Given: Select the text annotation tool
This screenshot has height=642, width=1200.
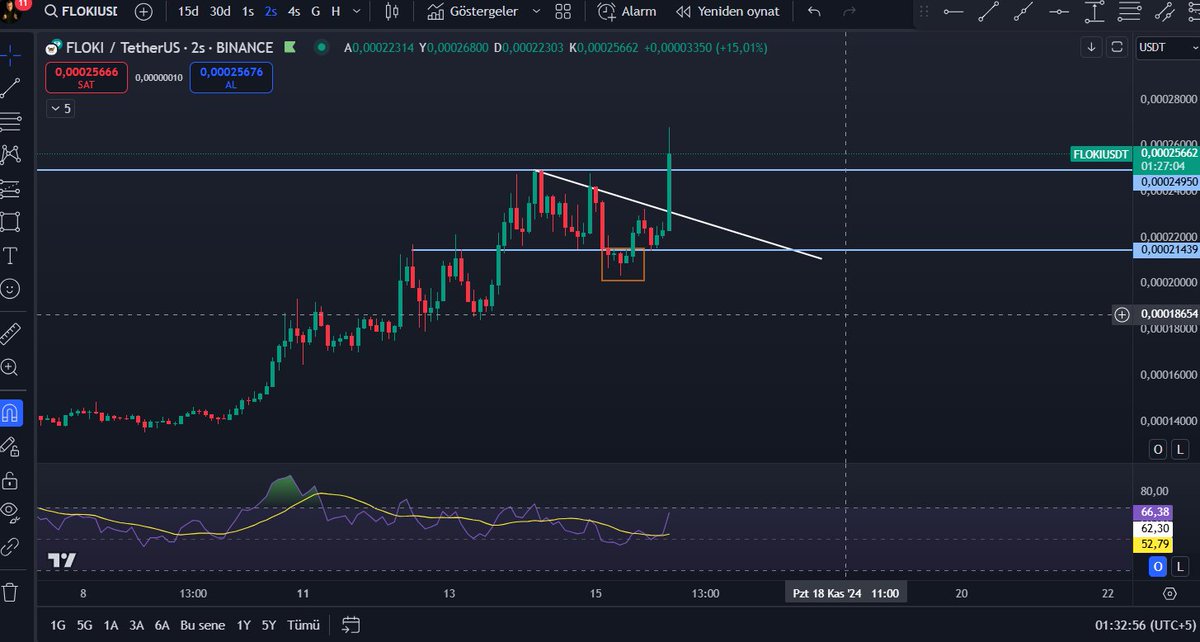Looking at the screenshot, I should [11, 255].
